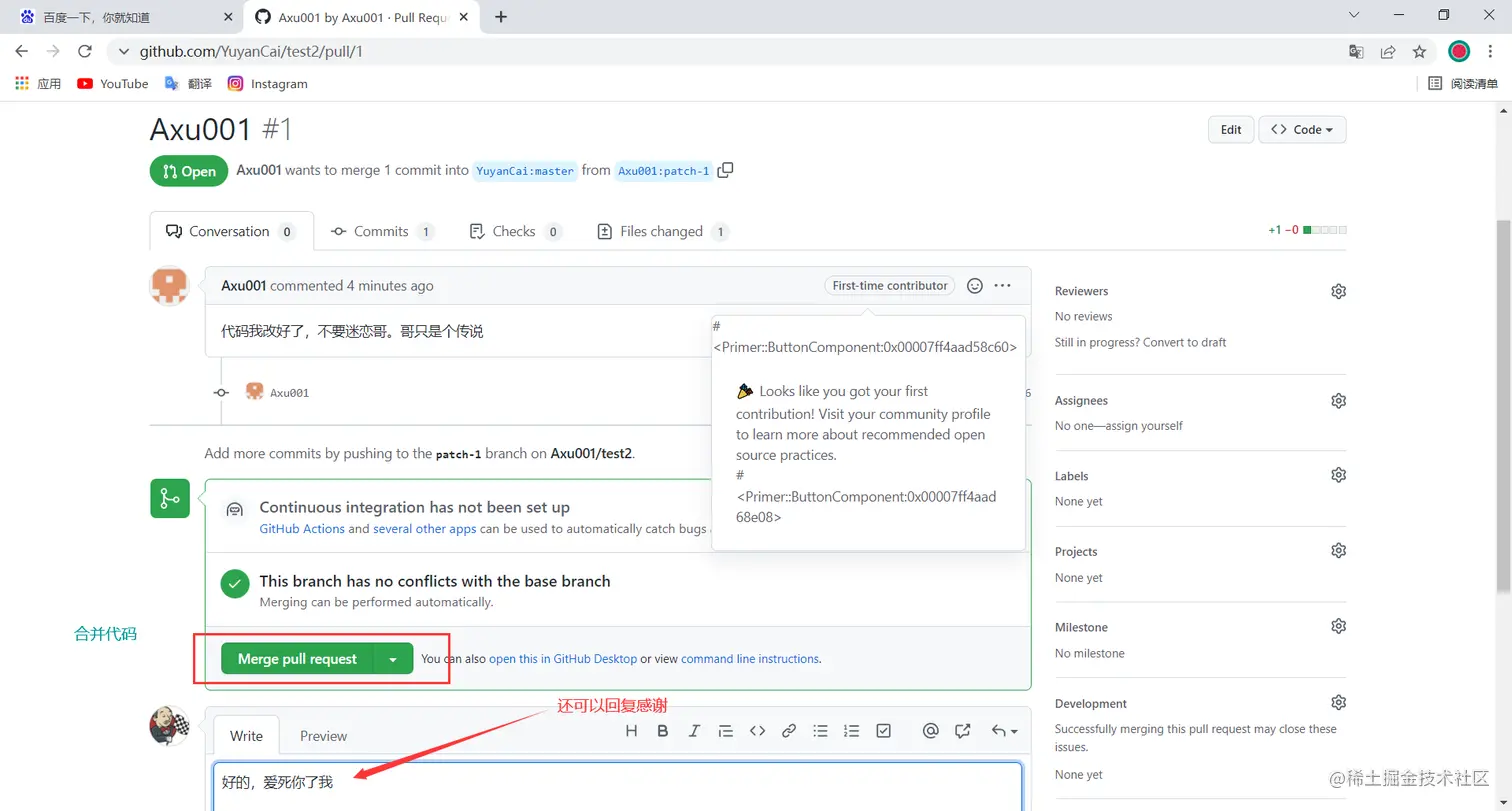This screenshot has height=811, width=1512.
Task: Reference an issue or pull request icon
Action: (963, 731)
